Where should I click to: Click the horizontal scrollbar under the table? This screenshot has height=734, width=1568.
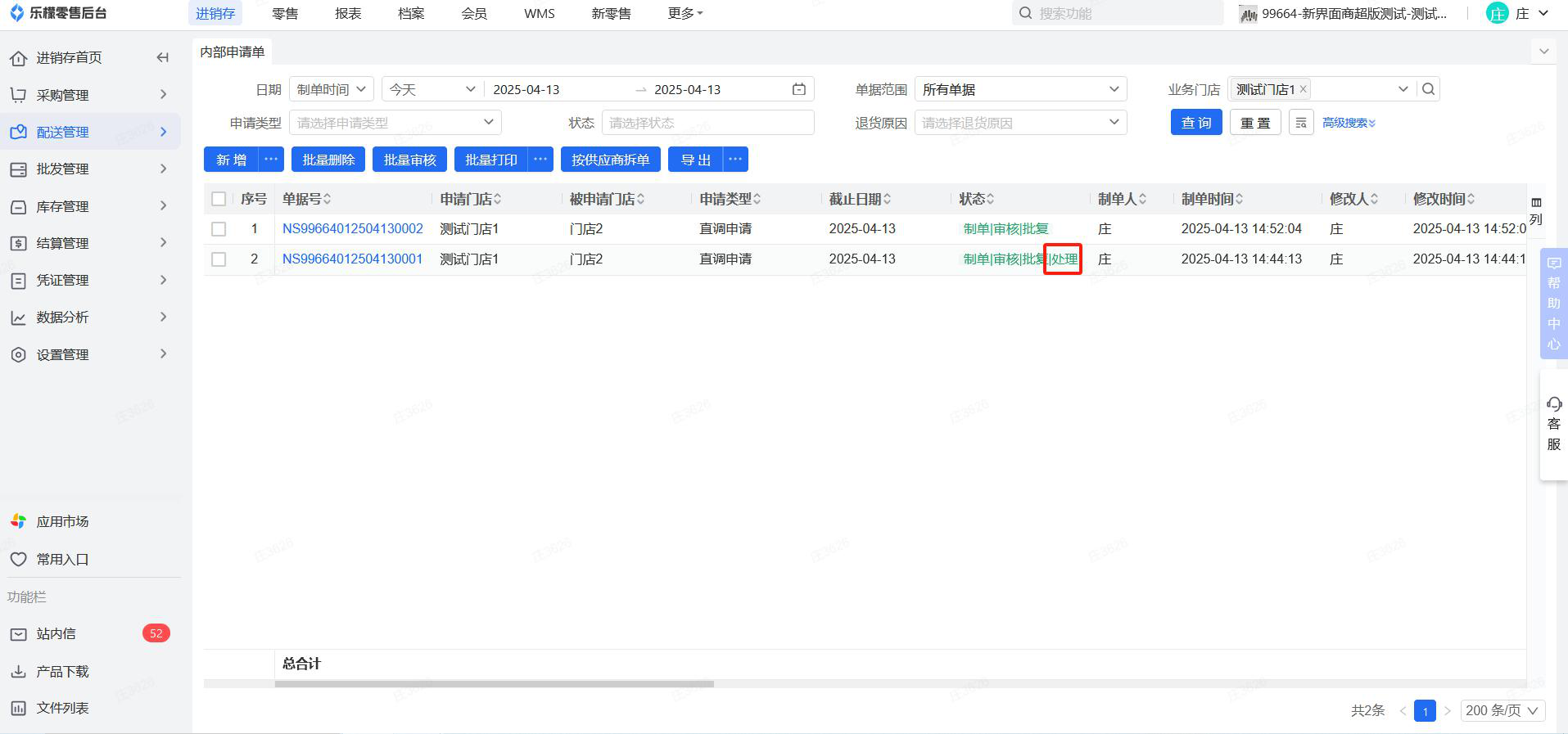[x=495, y=684]
